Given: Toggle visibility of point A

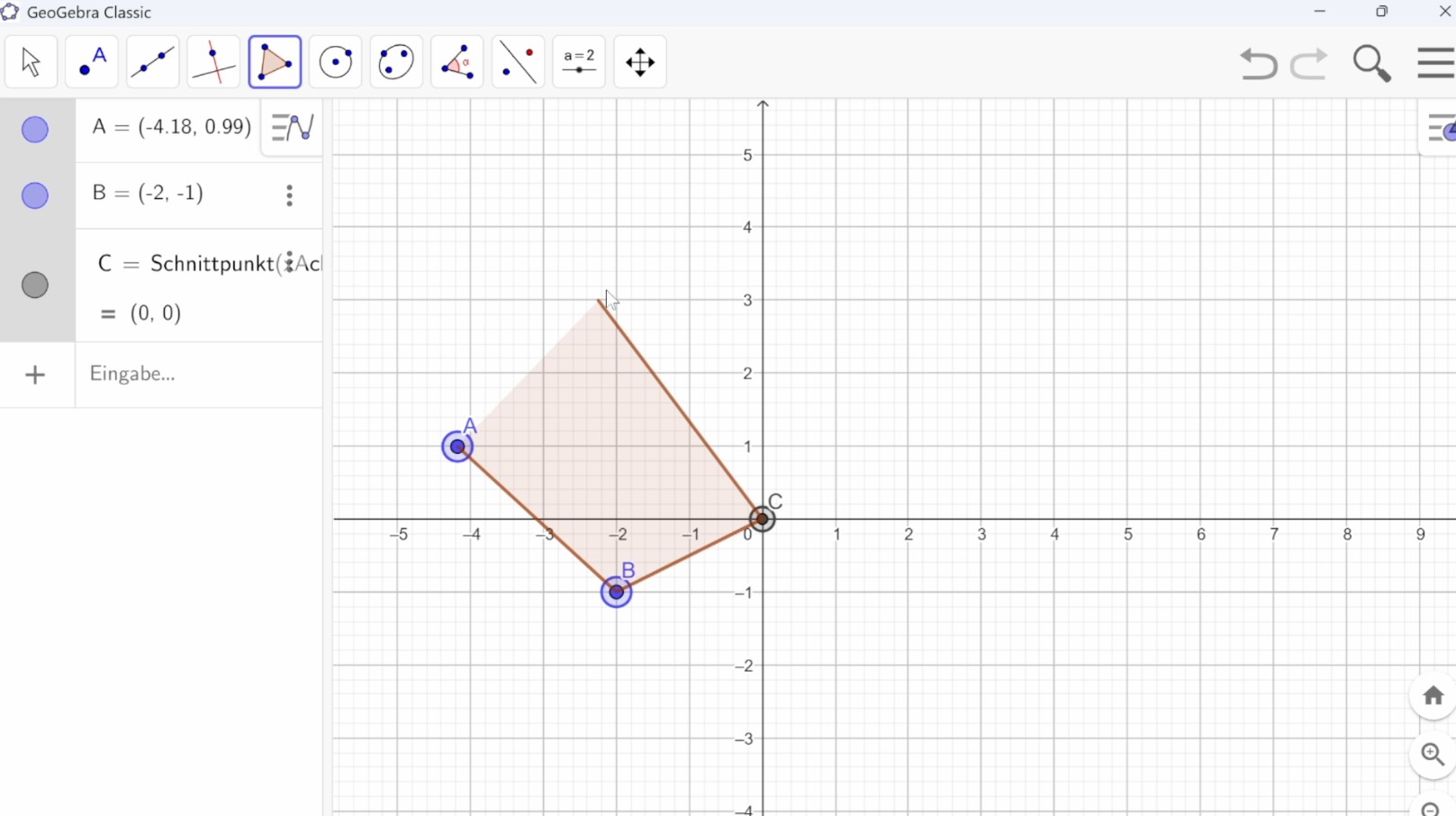Looking at the screenshot, I should tap(35, 130).
